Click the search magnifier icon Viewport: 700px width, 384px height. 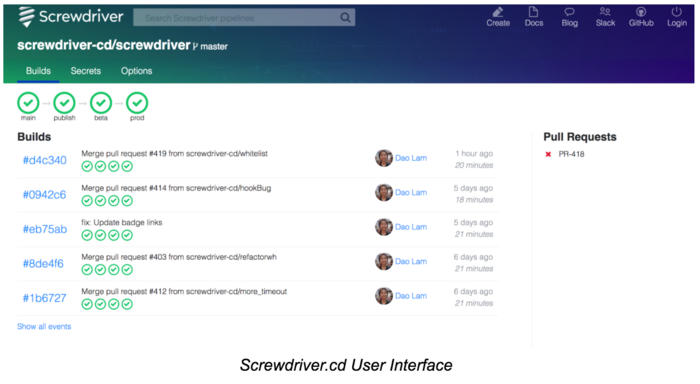pos(345,17)
